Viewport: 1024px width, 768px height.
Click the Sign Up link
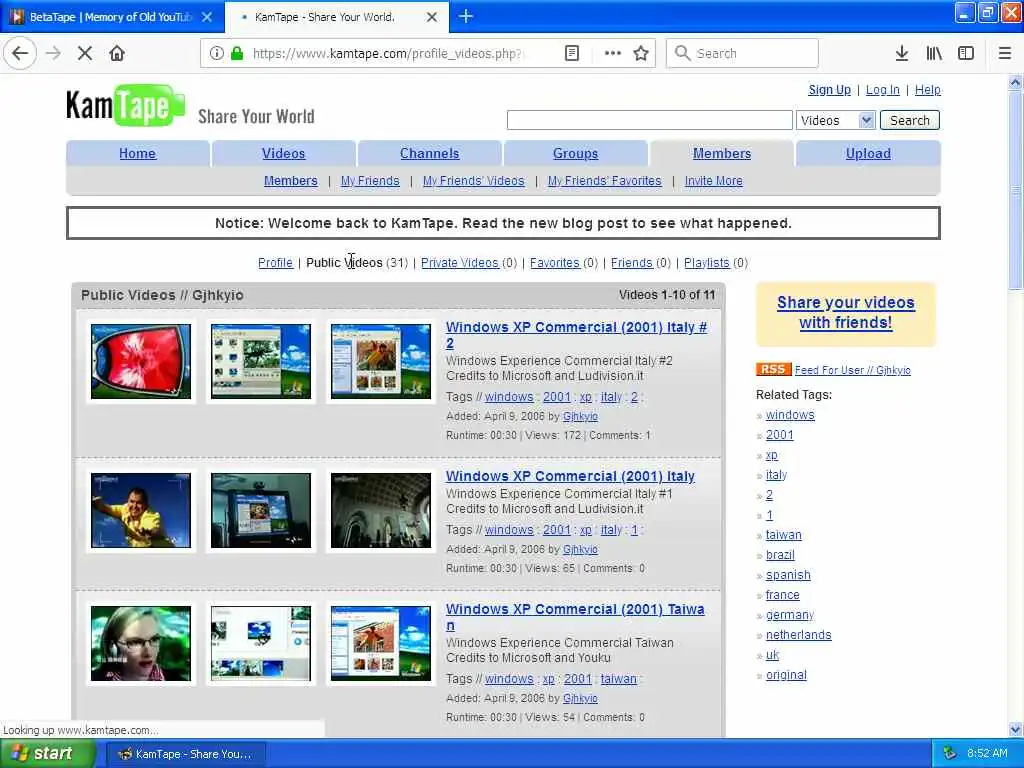click(829, 90)
